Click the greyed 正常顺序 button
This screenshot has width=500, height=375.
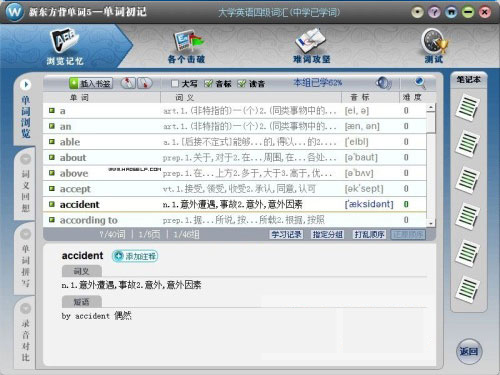click(409, 234)
